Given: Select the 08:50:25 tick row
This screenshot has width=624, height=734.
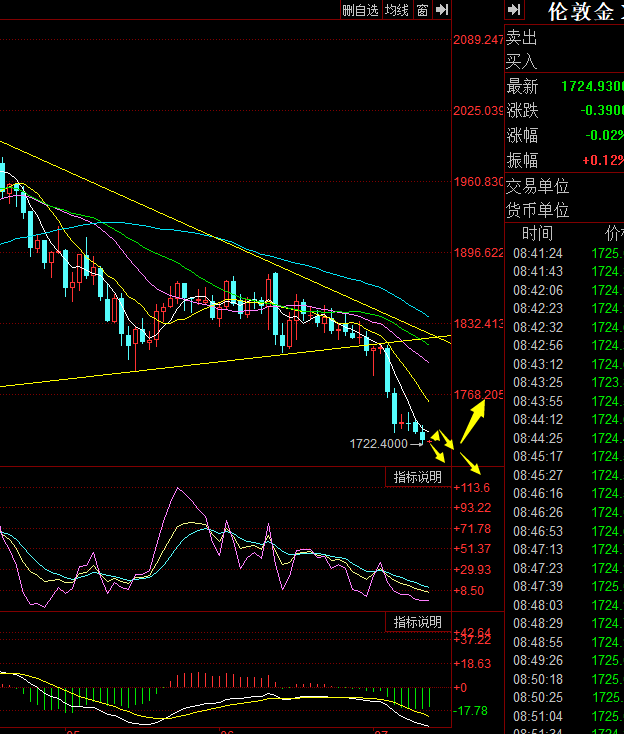Looking at the screenshot, I should [x=565, y=697].
